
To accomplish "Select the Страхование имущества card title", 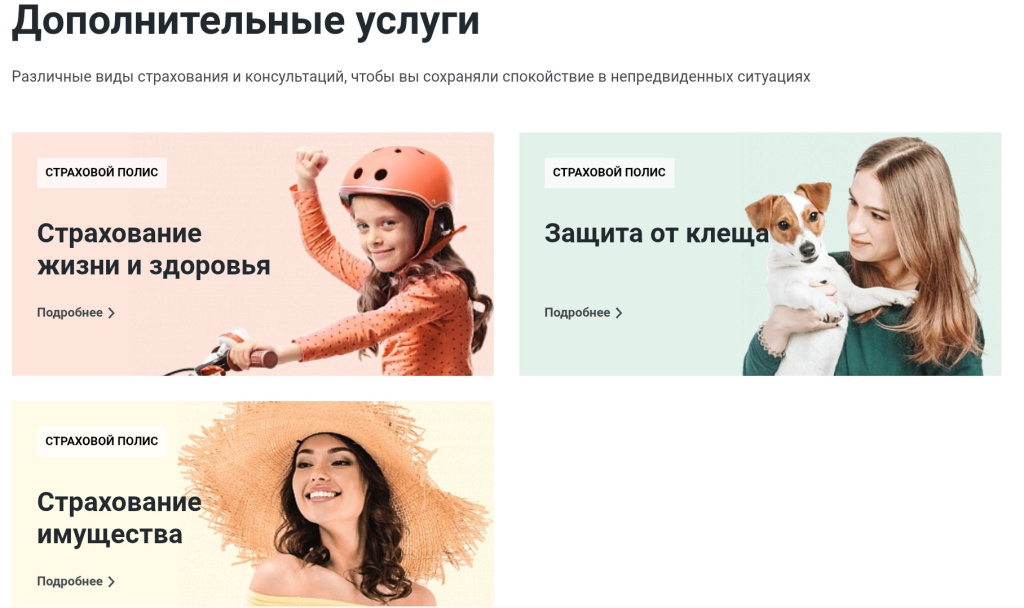I will point(119,518).
